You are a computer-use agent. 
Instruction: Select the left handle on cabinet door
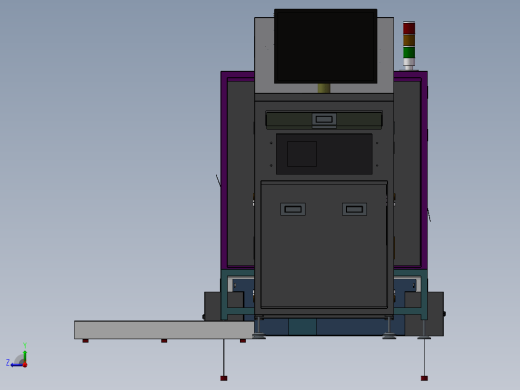[293, 209]
